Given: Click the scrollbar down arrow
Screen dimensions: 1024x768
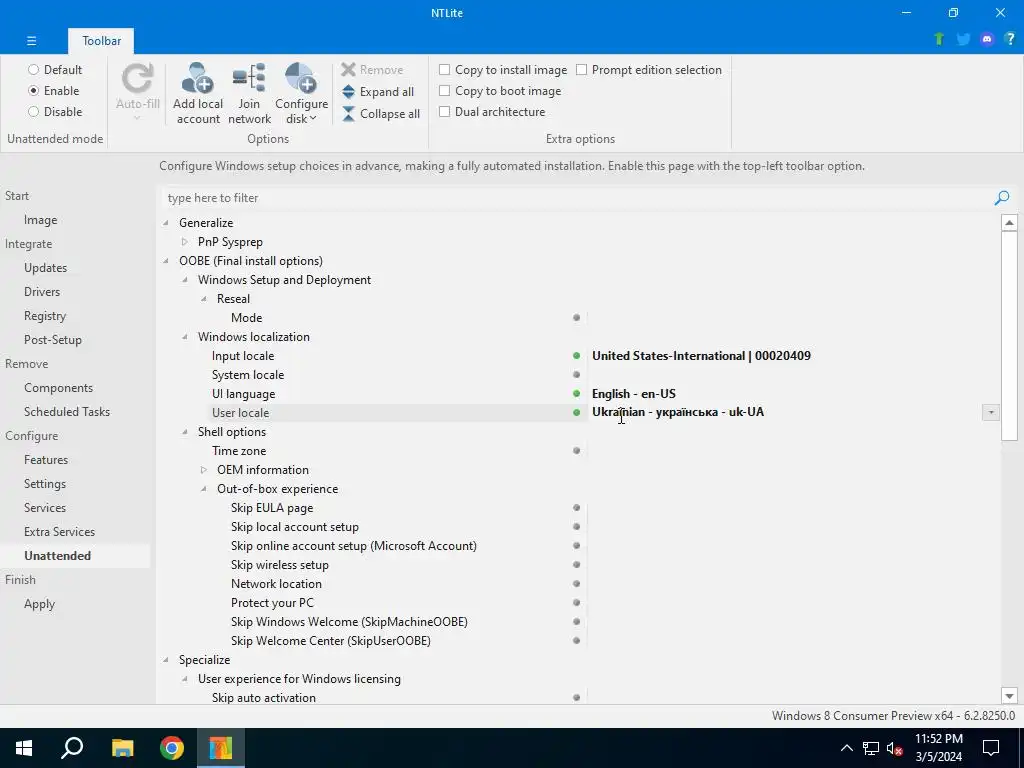Looking at the screenshot, I should [1009, 696].
